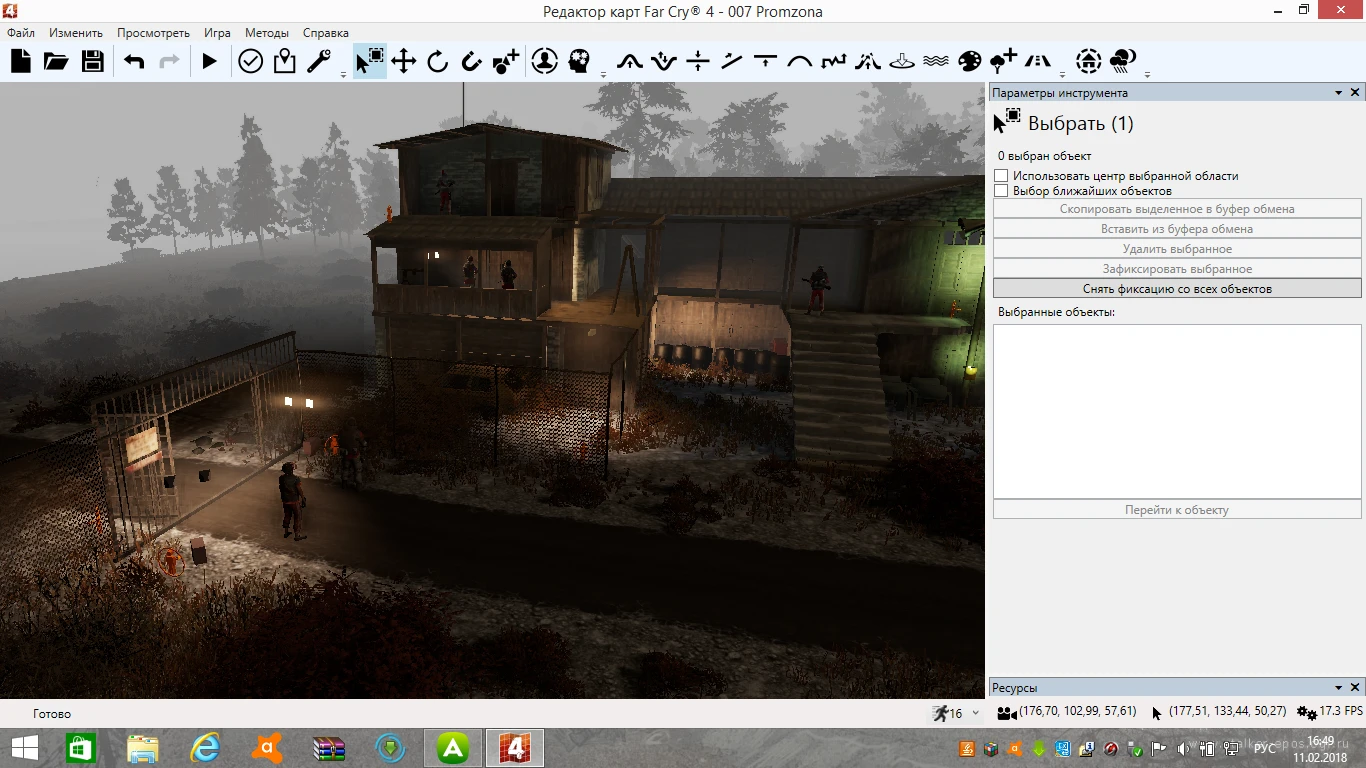Choose the smooth terrain arc tool
1366x768 pixels.
coord(800,62)
